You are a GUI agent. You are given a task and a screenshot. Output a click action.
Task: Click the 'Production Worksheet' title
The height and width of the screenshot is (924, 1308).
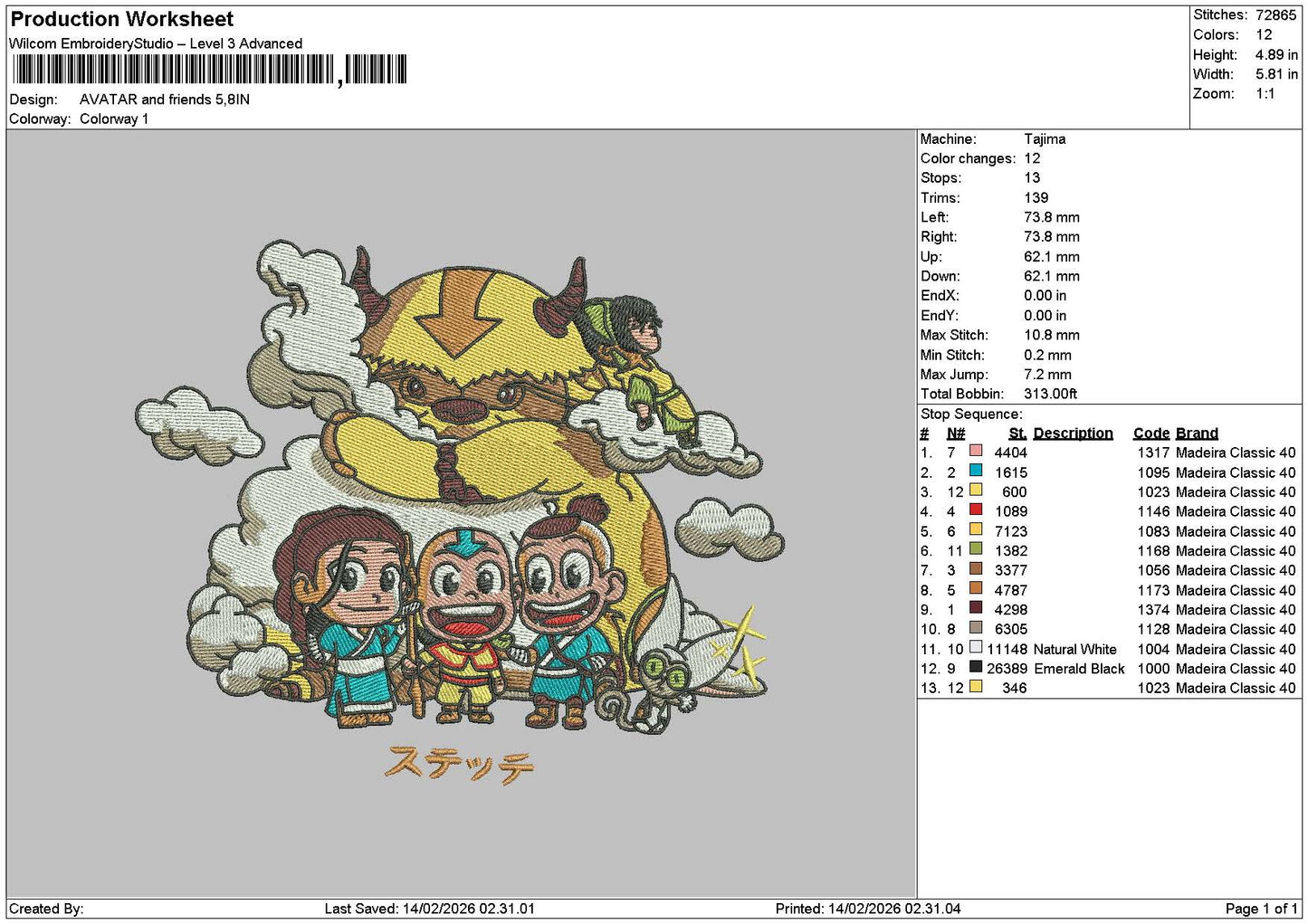pyautogui.click(x=122, y=19)
